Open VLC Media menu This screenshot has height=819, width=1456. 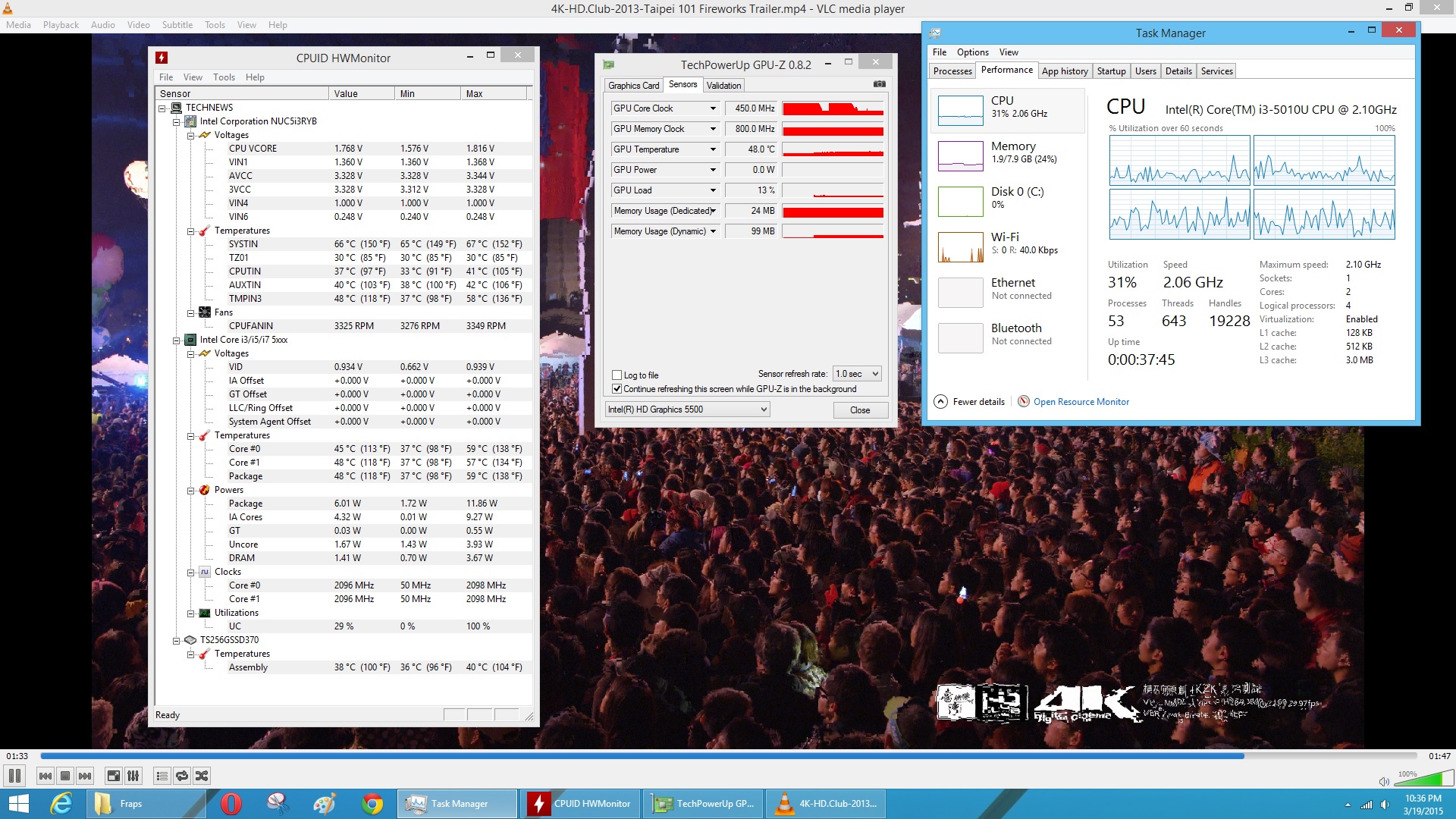(x=18, y=25)
